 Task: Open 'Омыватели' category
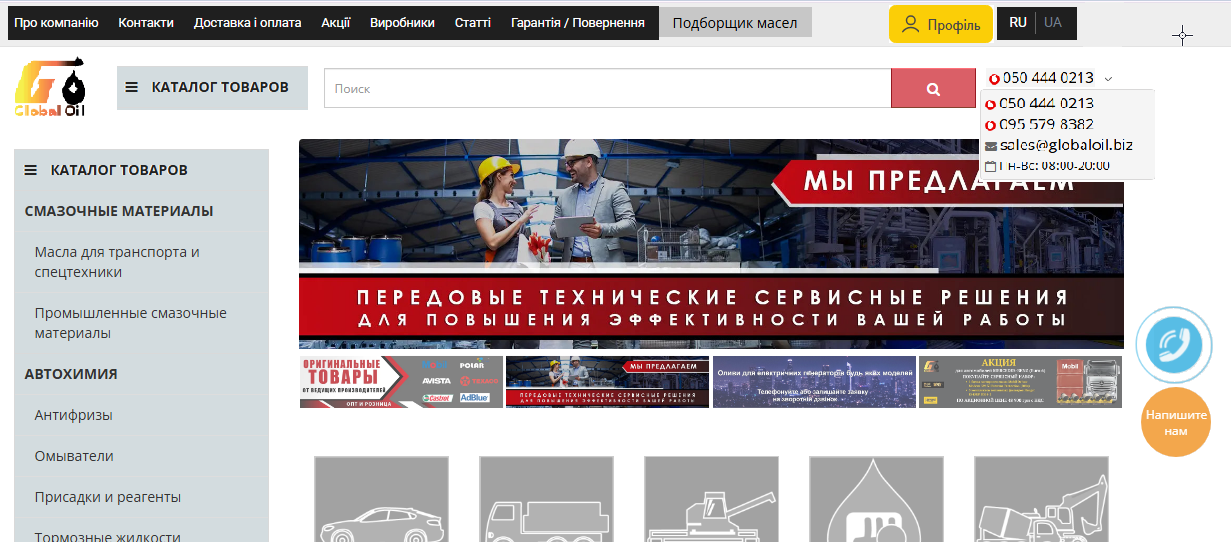pos(74,456)
